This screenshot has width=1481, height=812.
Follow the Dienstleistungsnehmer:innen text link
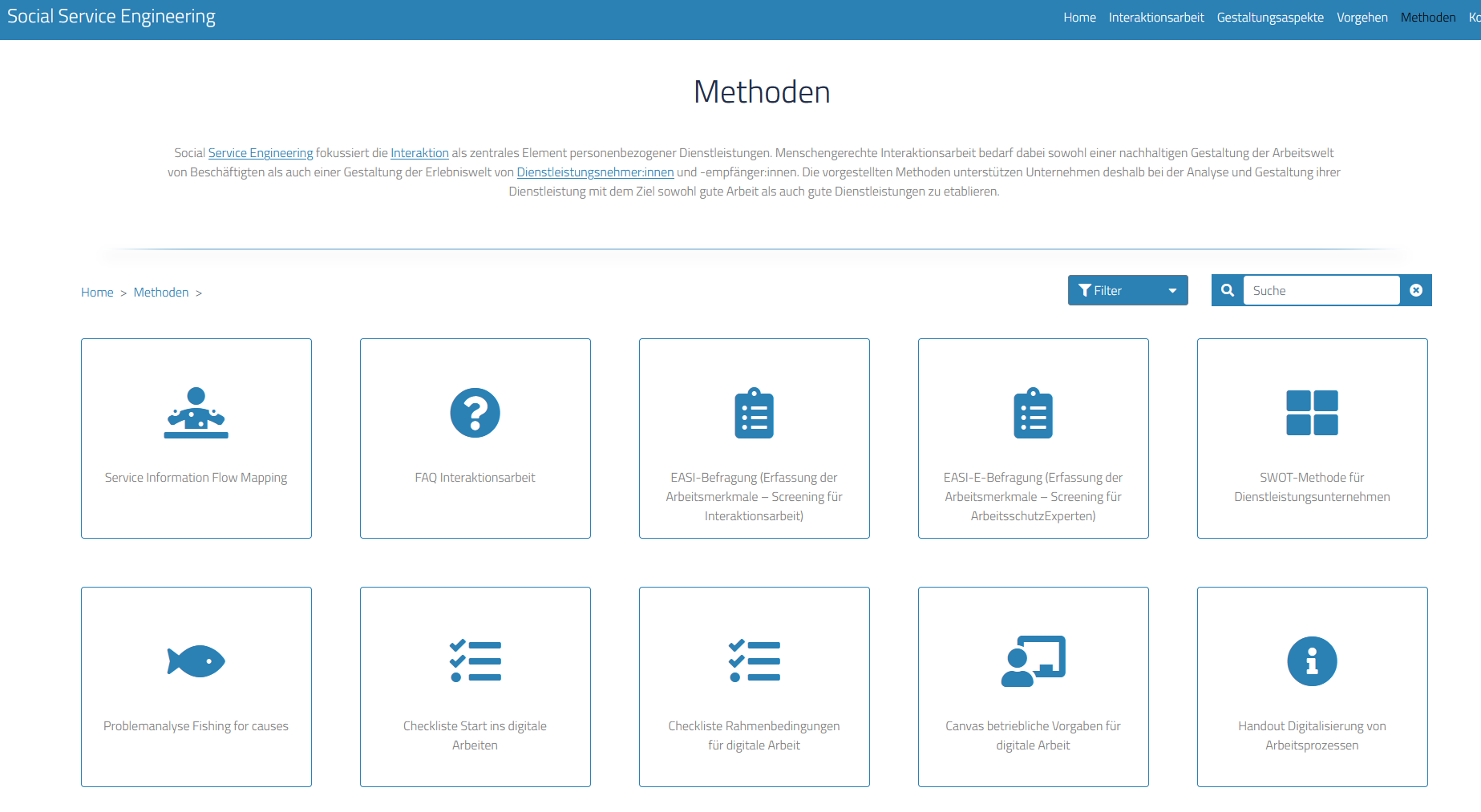pos(595,172)
